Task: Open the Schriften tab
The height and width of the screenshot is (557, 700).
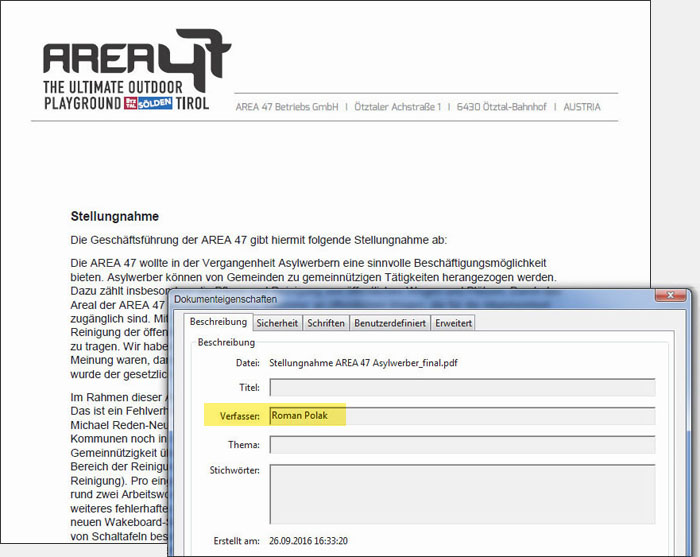Action: point(326,323)
